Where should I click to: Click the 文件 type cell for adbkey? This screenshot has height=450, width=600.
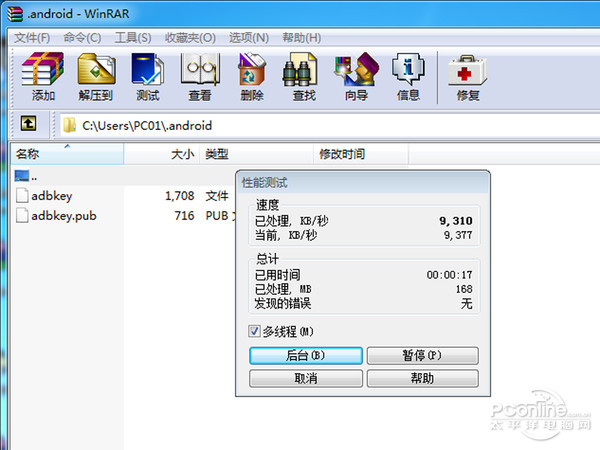pos(217,196)
